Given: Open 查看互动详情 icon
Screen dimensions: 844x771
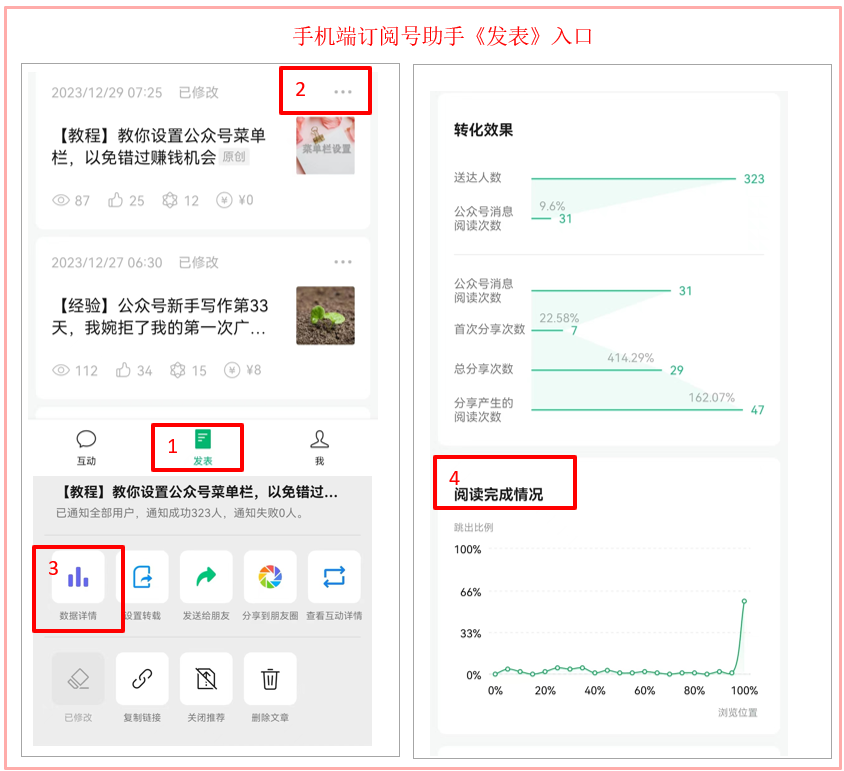Looking at the screenshot, I should coord(334,577).
